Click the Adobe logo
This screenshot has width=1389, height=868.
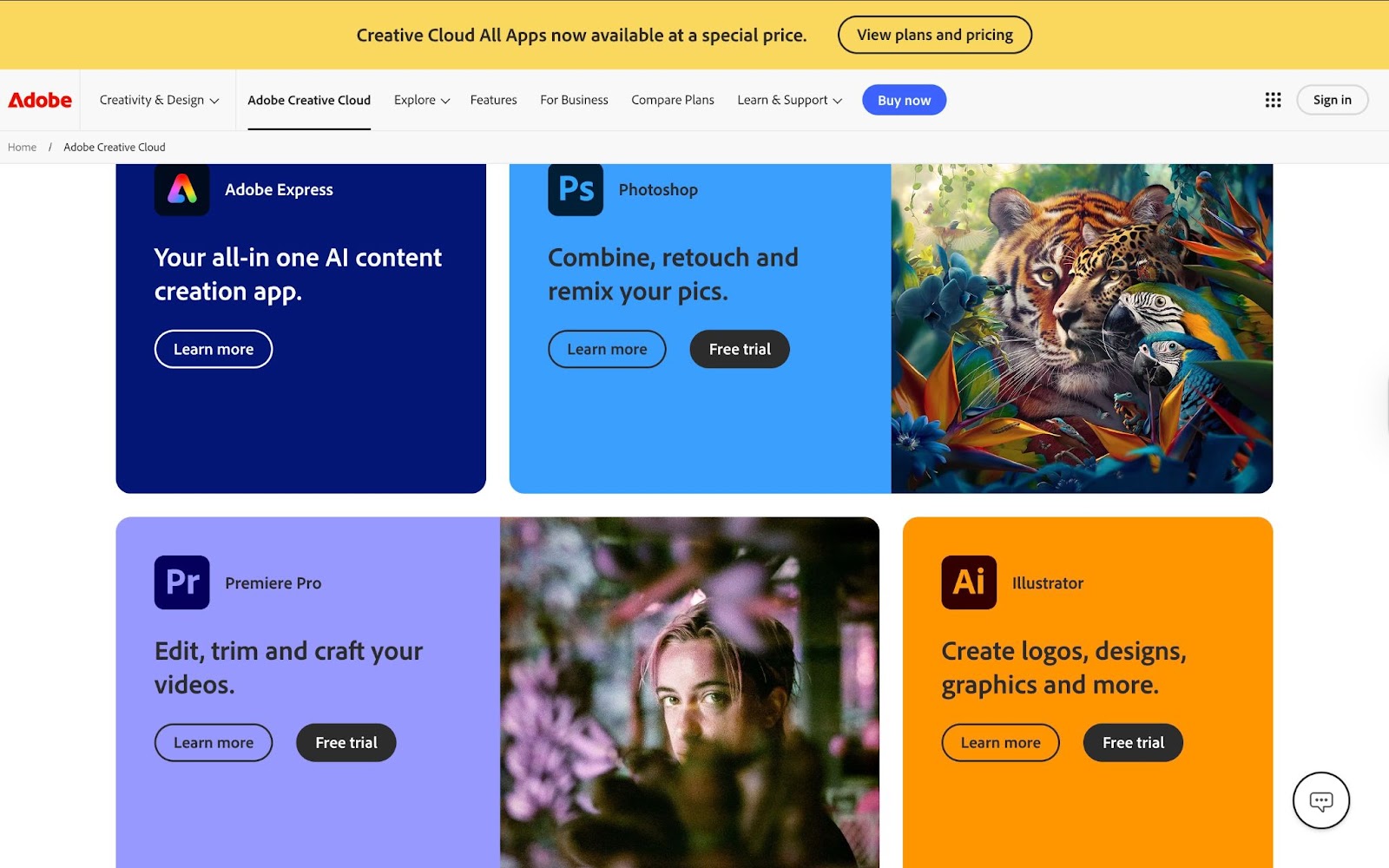click(40, 100)
